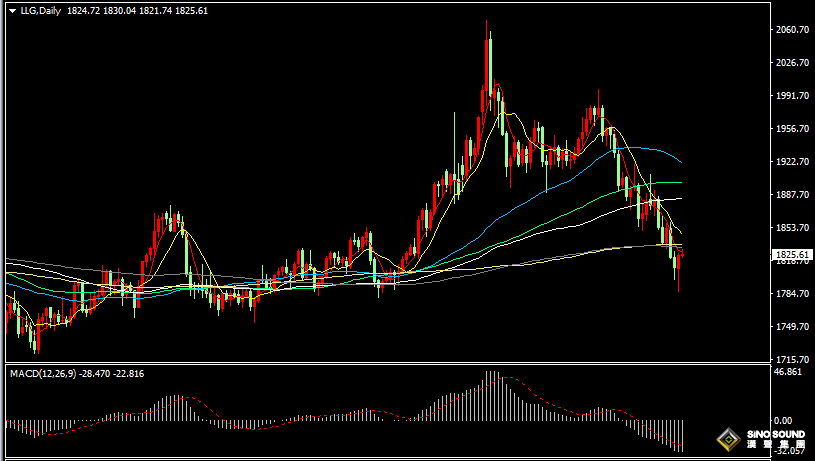Click the 1853.70 price scale label
The height and width of the screenshot is (461, 815).
[792, 228]
